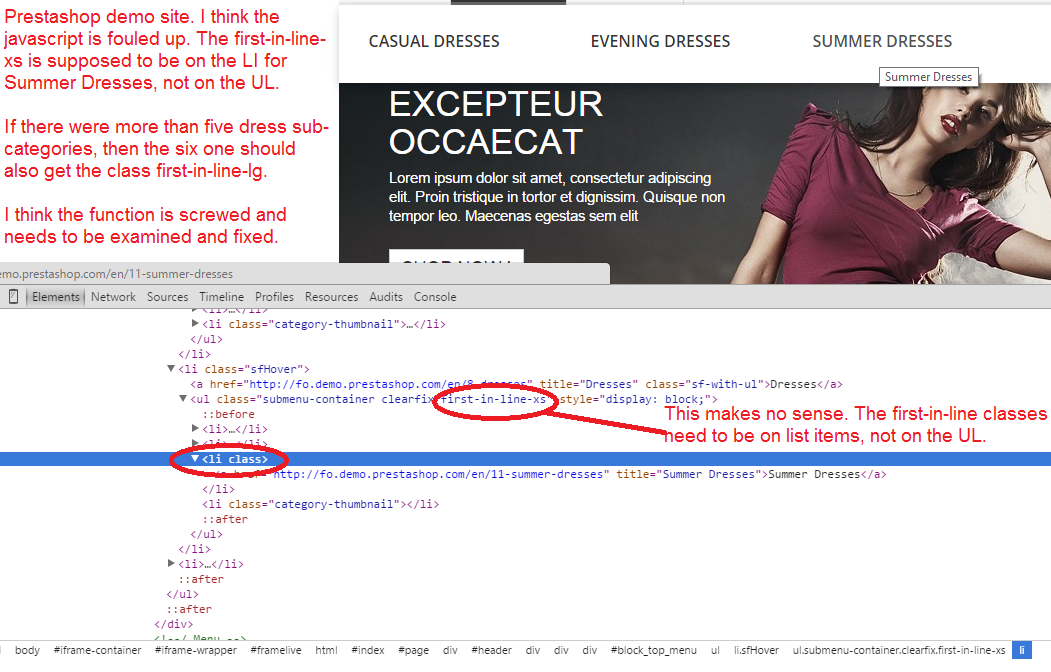Switch to the Network tab
This screenshot has width=1051, height=672.
point(113,297)
